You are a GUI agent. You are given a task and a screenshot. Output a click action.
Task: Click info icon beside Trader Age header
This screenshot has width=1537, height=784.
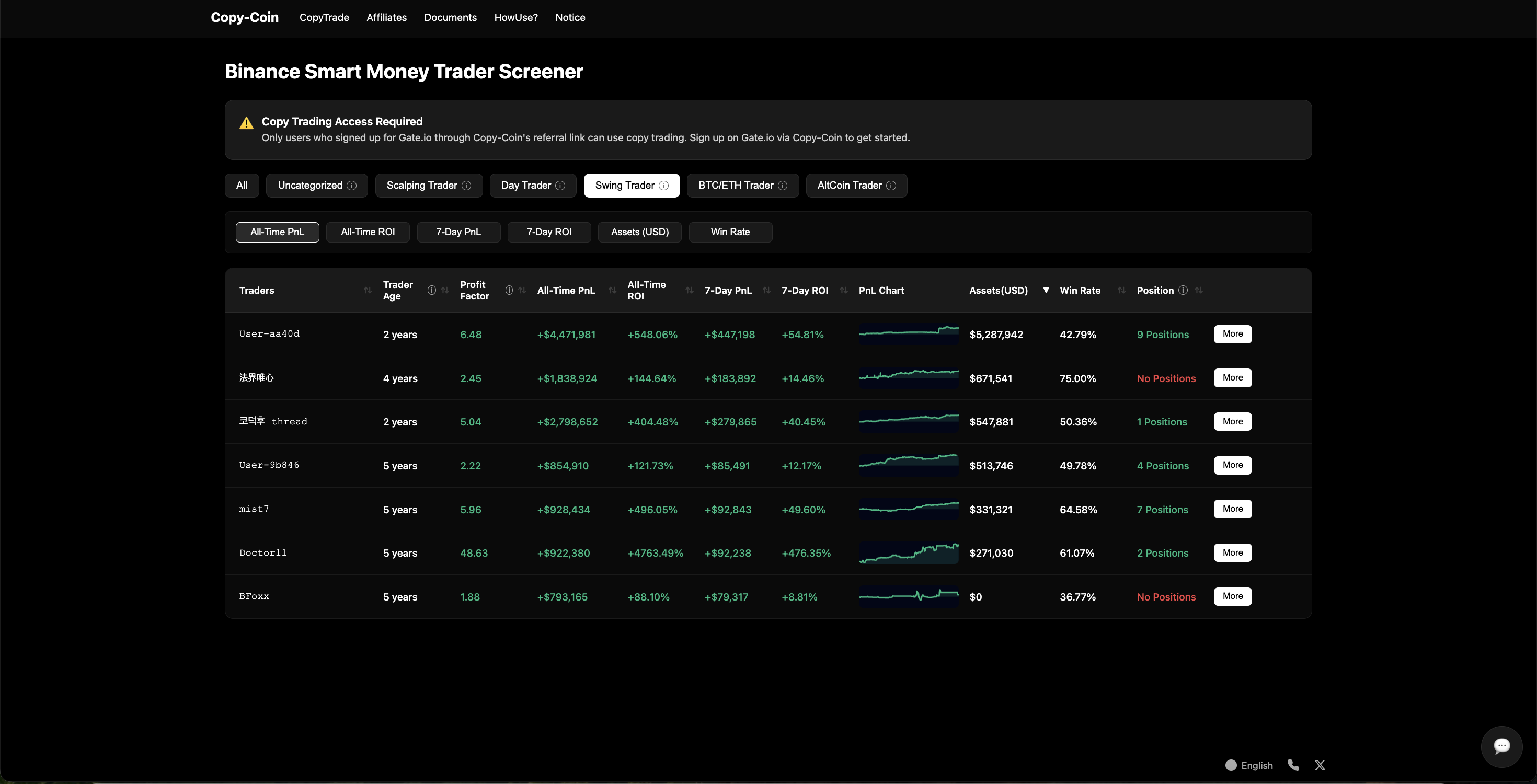click(431, 290)
